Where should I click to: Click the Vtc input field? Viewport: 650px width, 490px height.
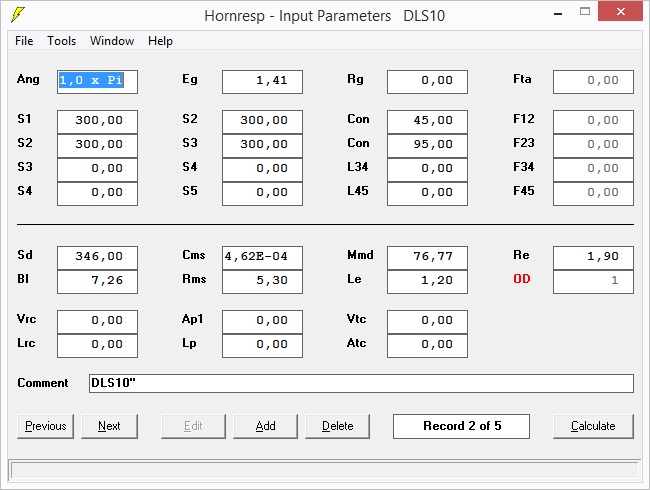coord(427,322)
